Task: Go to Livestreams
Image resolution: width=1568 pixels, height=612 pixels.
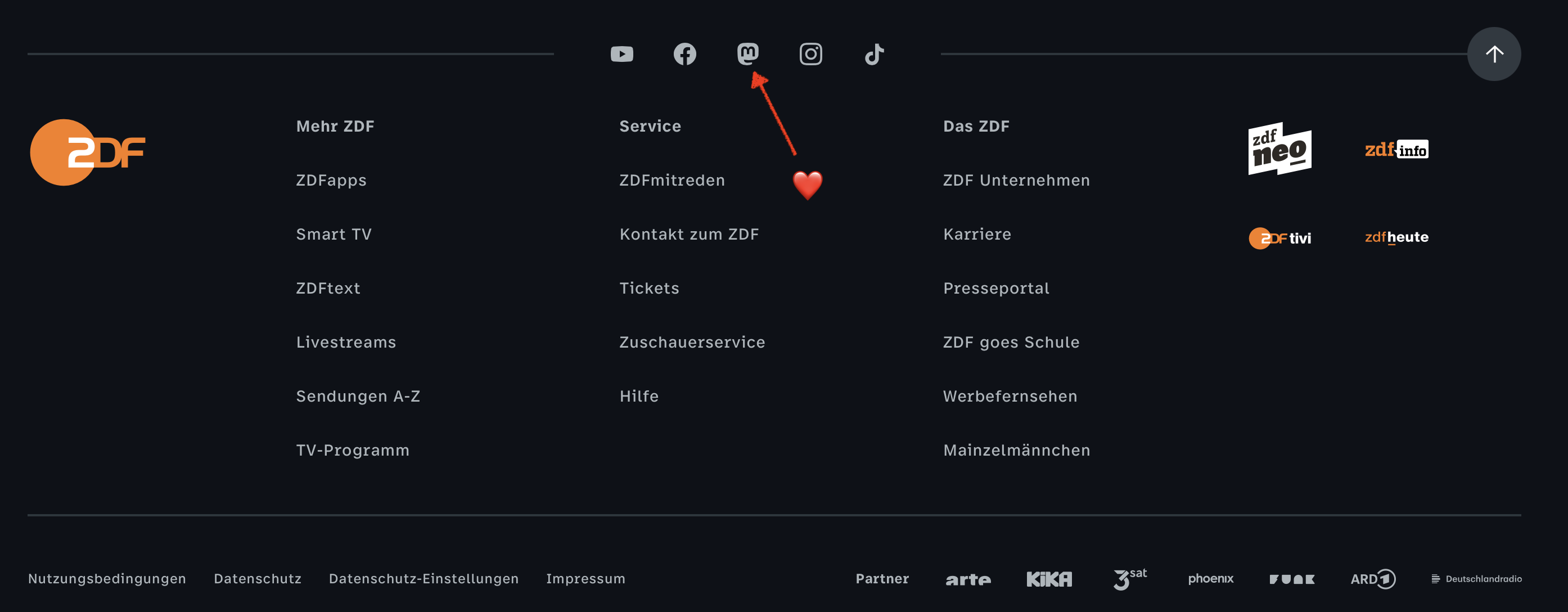Action: click(x=346, y=342)
